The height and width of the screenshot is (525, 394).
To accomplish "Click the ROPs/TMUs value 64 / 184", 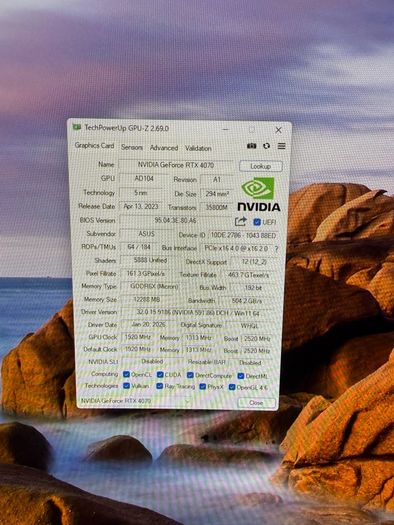I will pyautogui.click(x=139, y=247).
